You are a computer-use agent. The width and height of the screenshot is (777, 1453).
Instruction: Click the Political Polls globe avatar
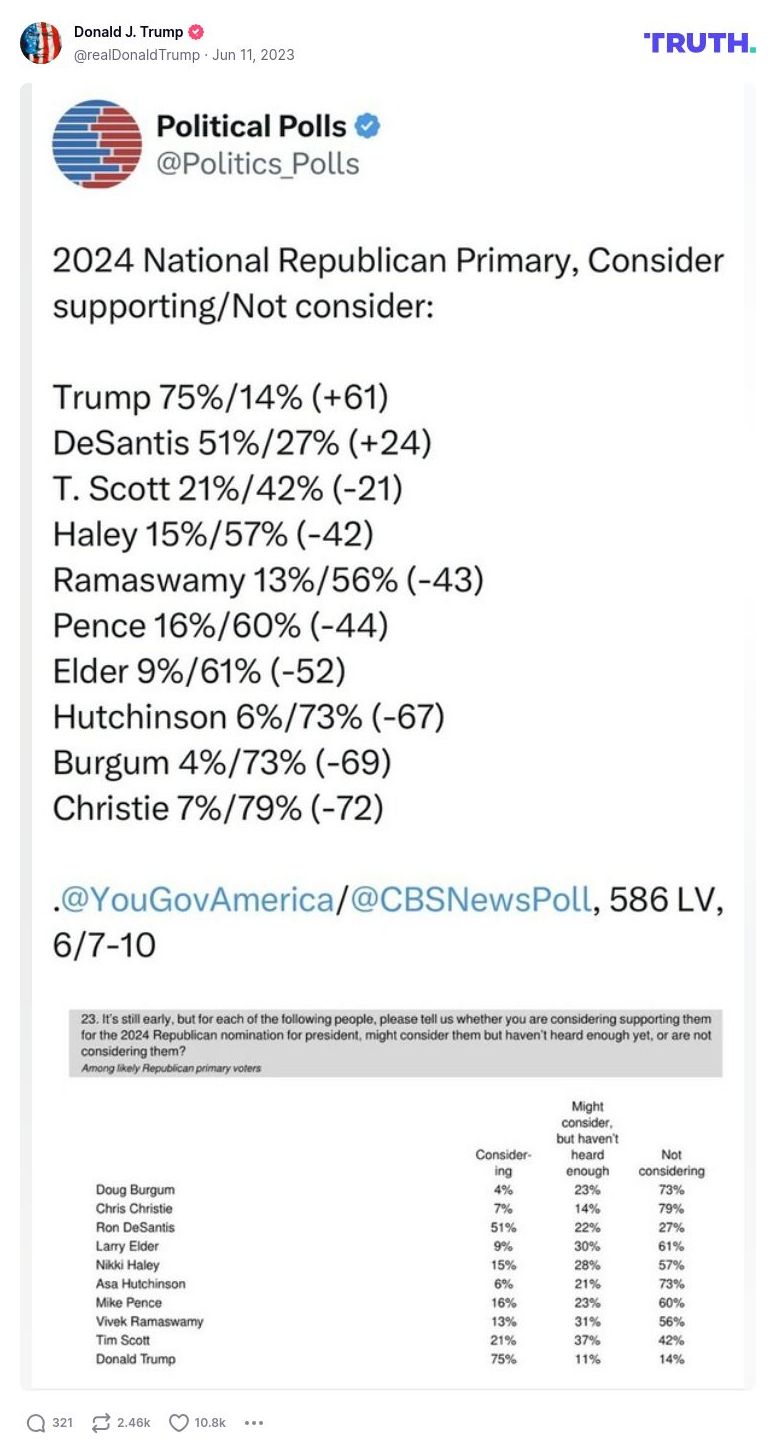point(97,144)
